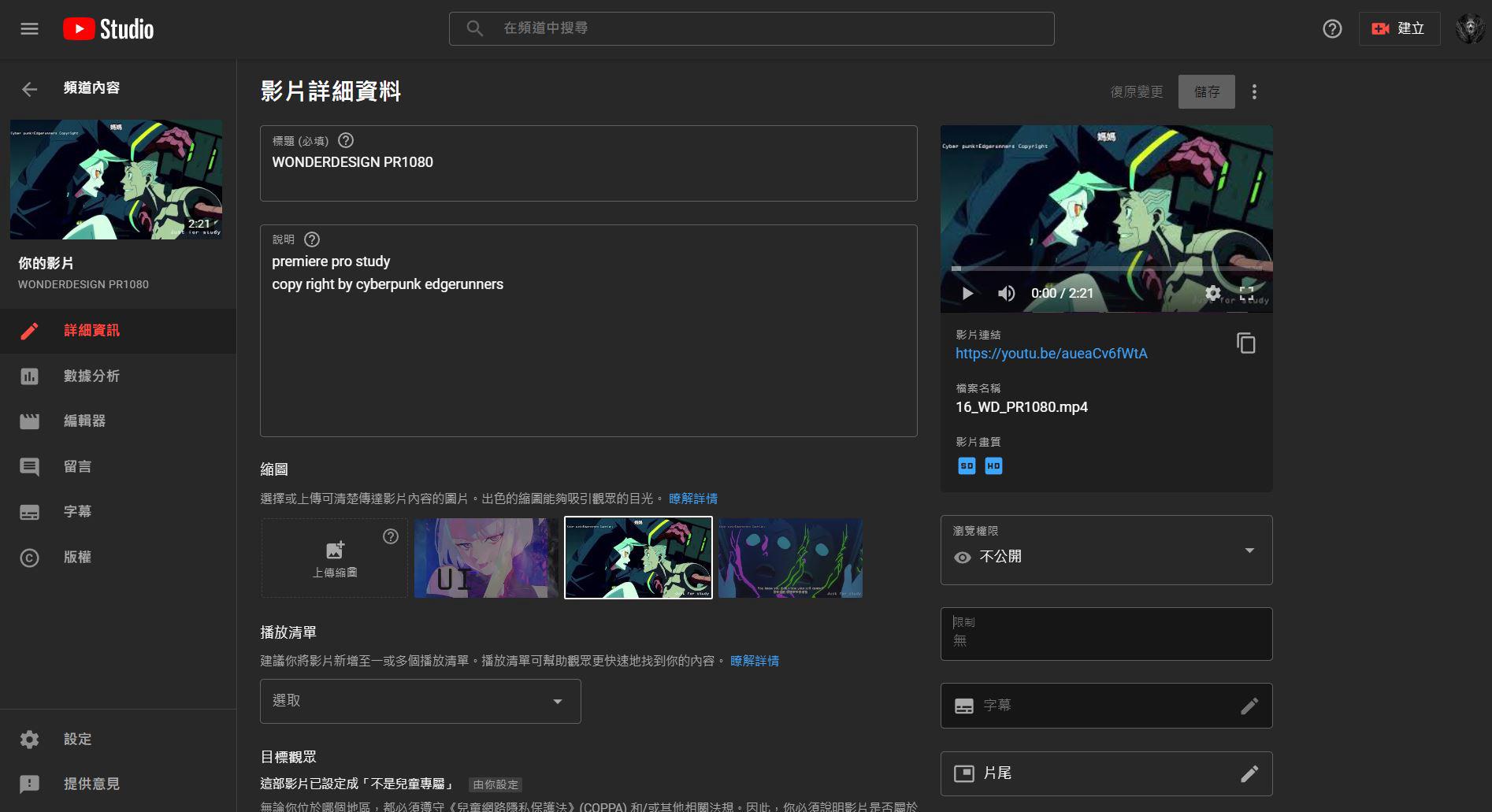The image size is (1492, 812).
Task: Click the channel search field
Action: click(x=752, y=28)
